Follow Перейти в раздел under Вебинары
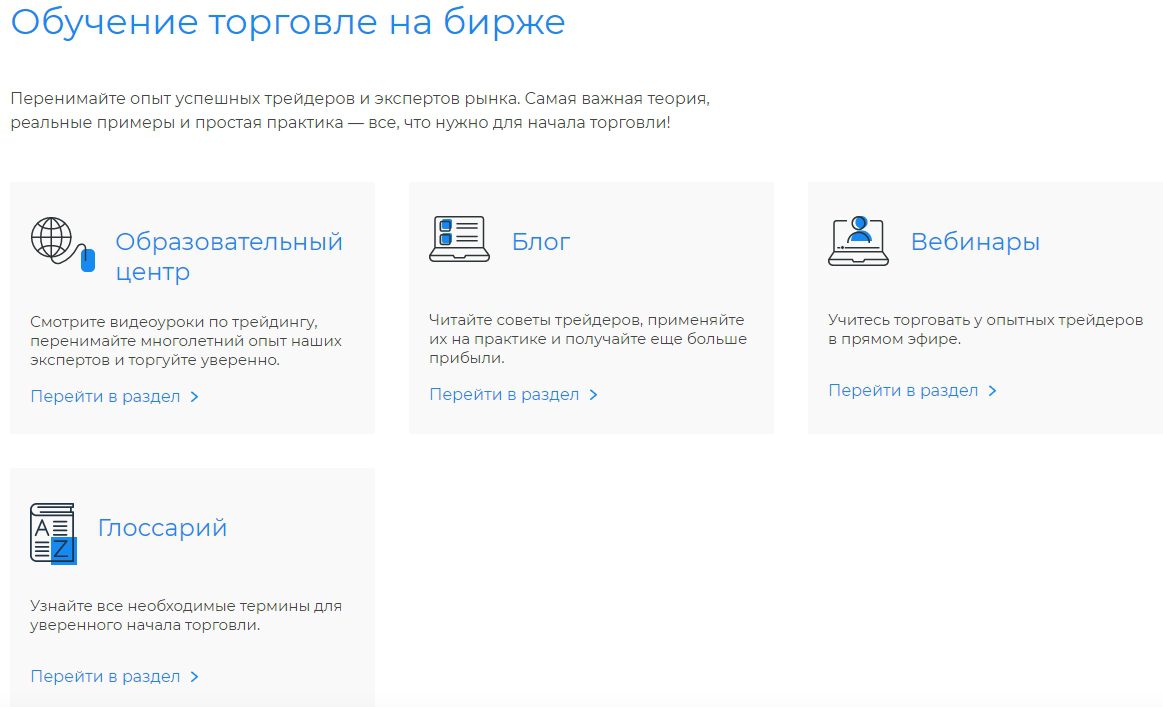This screenshot has height=707, width=1163. [903, 390]
